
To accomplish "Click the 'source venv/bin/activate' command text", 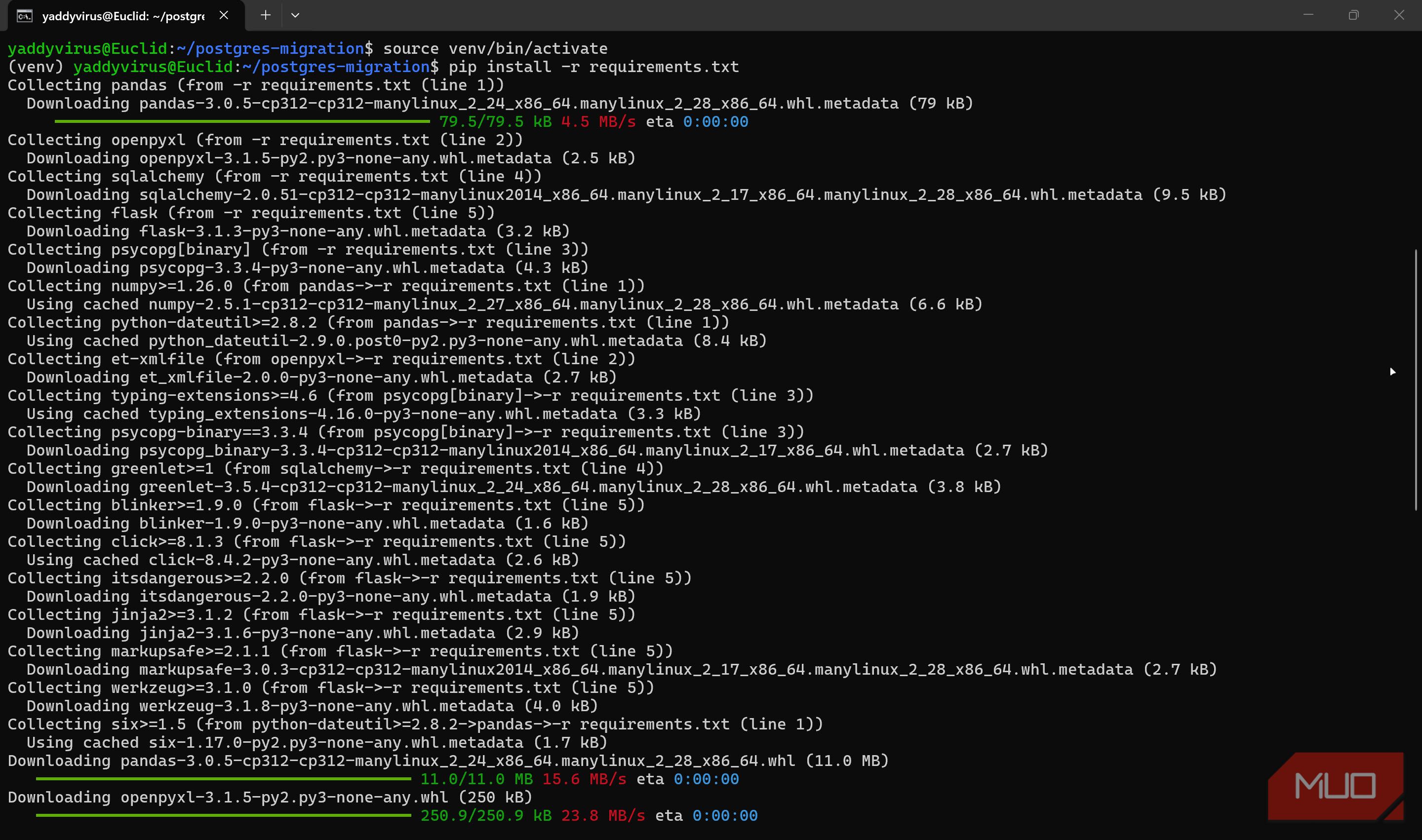I will [495, 49].
